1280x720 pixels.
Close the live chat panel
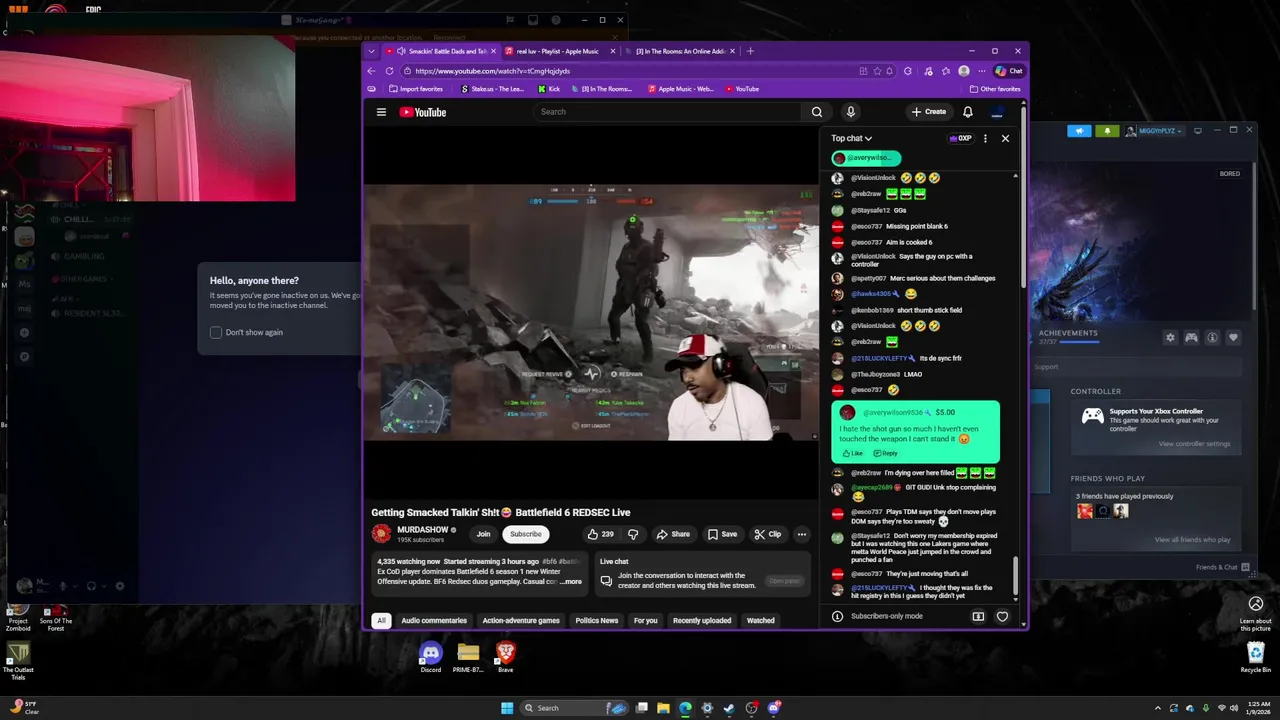coord(1005,138)
